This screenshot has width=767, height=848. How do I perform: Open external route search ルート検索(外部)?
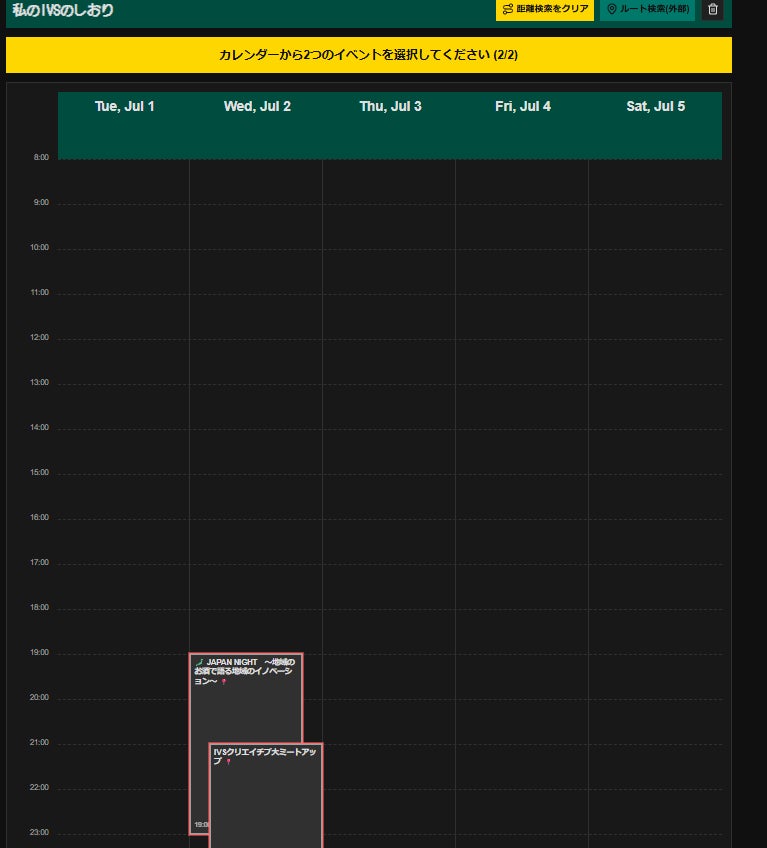tap(647, 9)
